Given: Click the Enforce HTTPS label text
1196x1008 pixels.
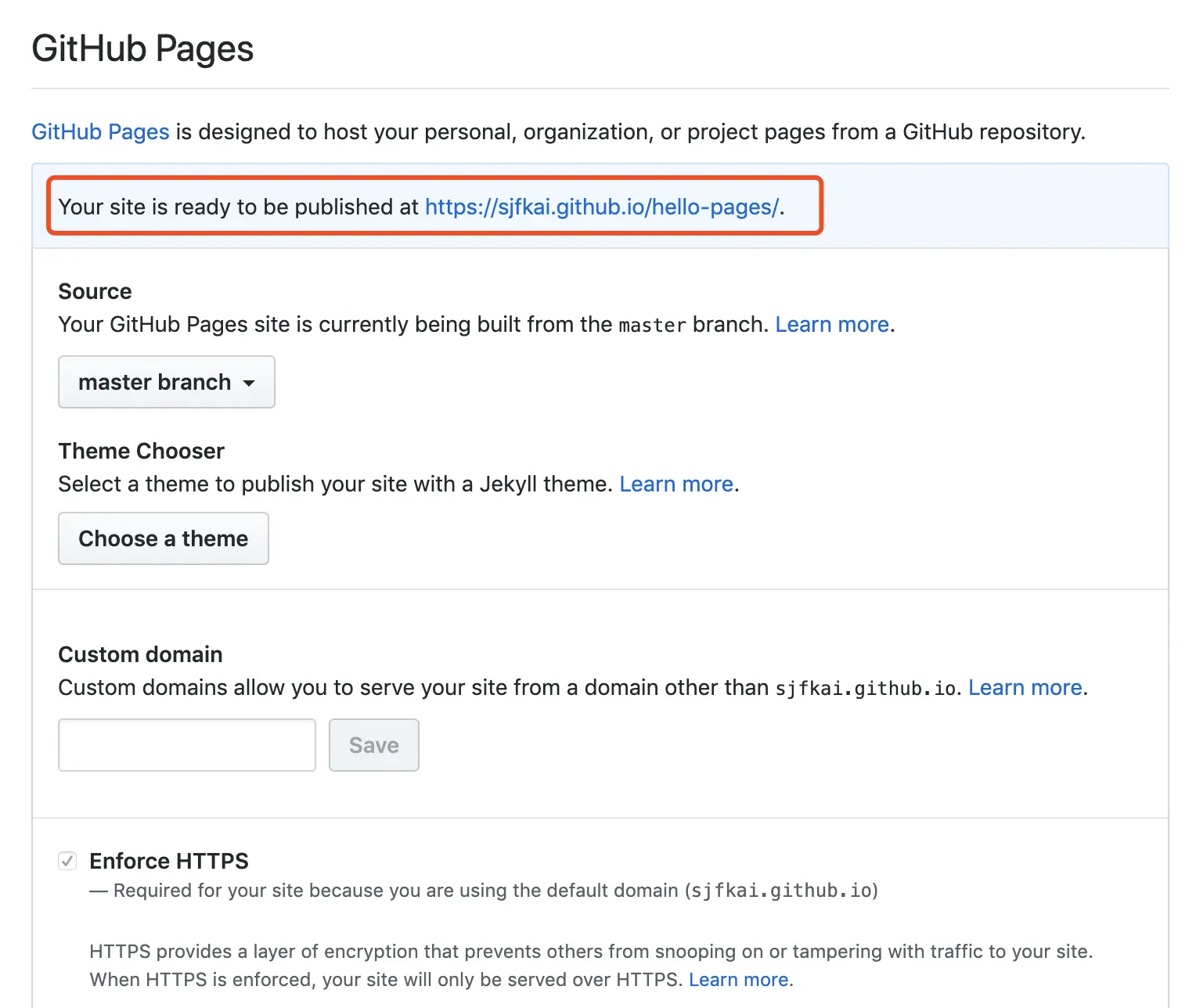Looking at the screenshot, I should point(169,861).
